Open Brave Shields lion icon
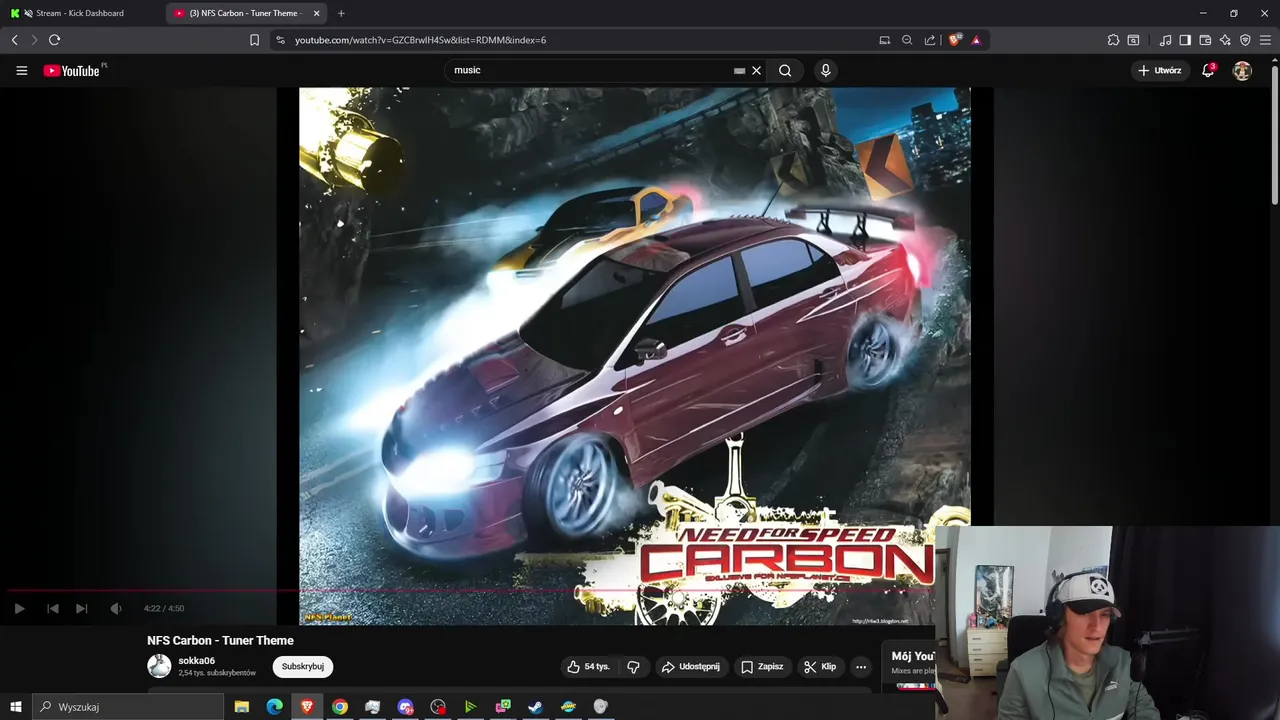This screenshot has width=1280, height=720. coord(954,40)
